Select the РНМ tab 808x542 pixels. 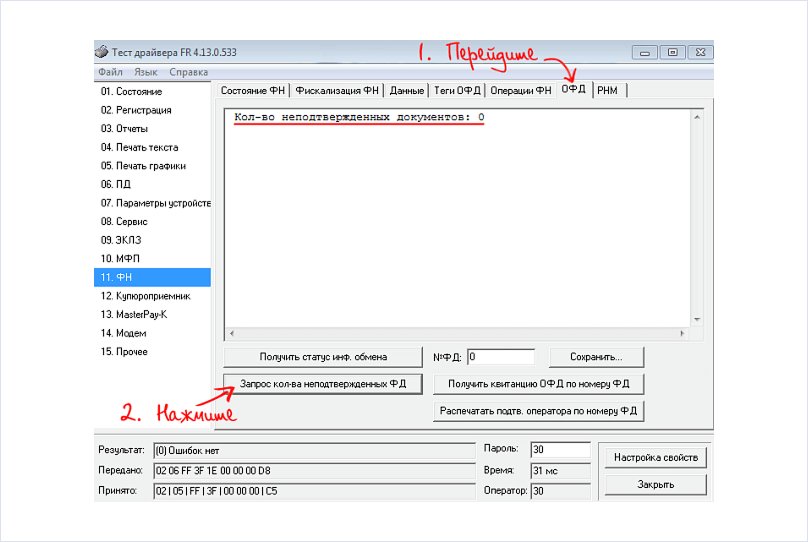point(608,90)
